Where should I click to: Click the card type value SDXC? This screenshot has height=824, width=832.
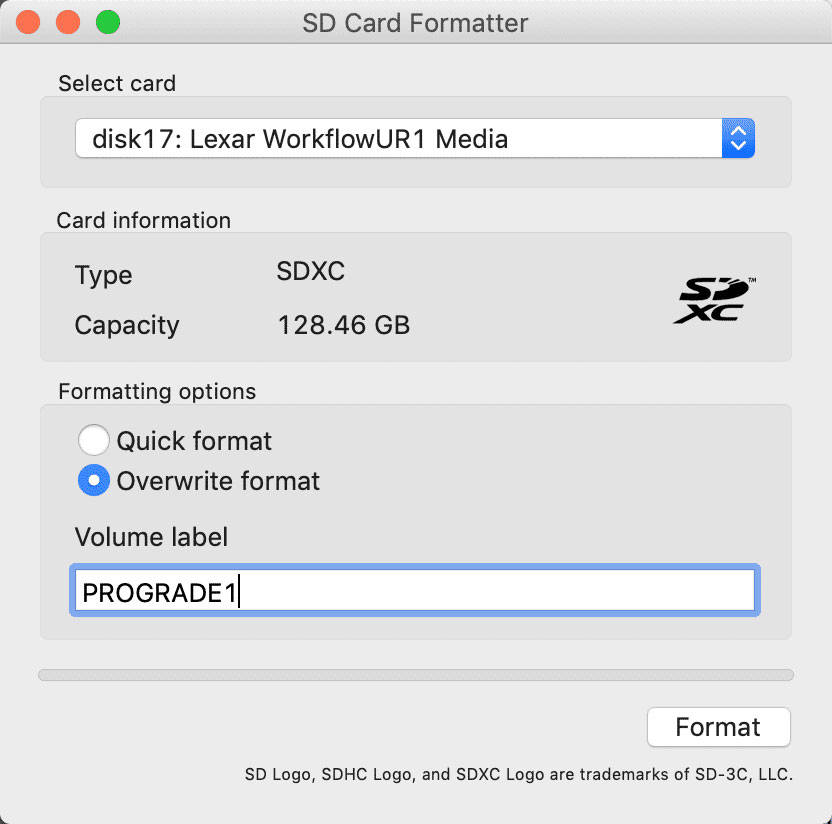(310, 271)
